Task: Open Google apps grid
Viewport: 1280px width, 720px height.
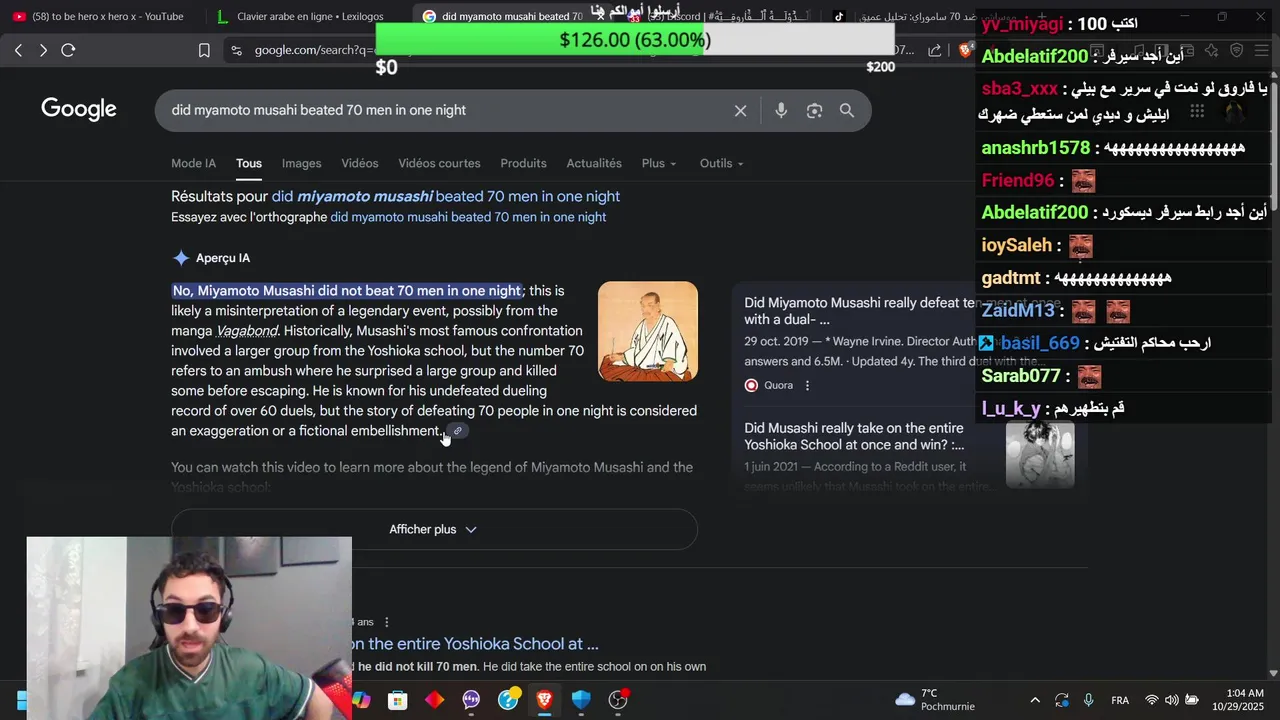Action: 1197,113
